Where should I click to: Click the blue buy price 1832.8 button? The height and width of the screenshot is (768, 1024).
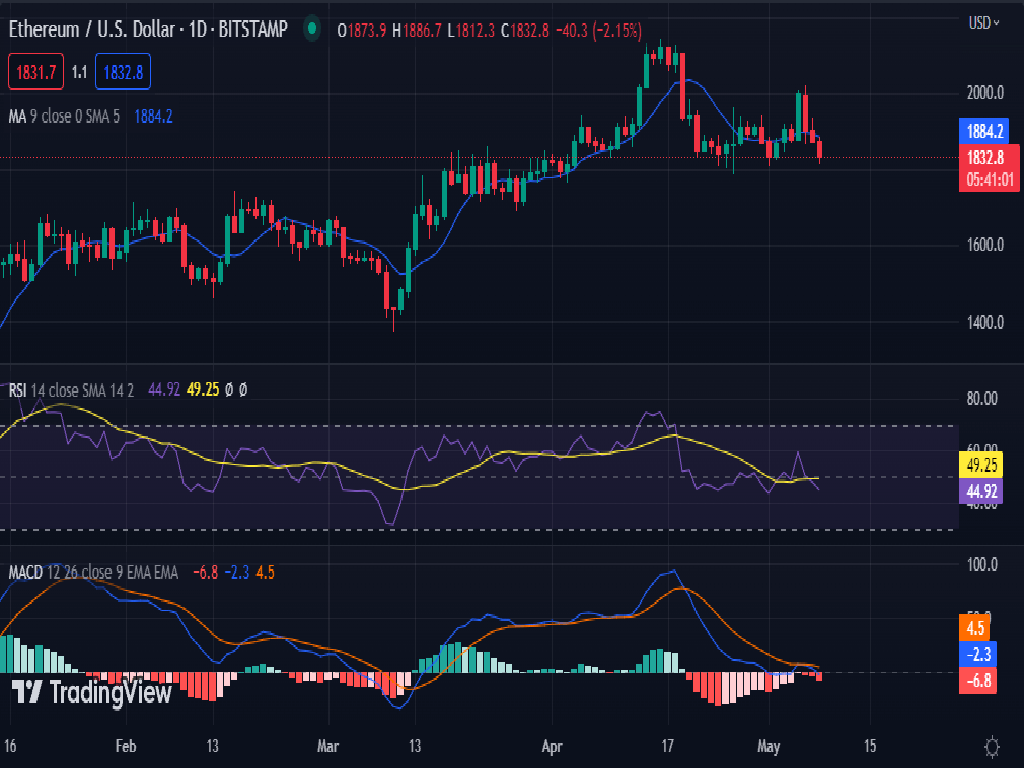[122, 72]
